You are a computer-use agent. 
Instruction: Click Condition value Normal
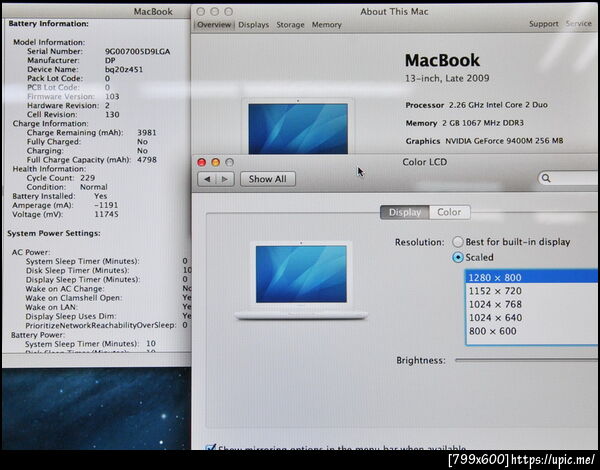[x=94, y=187]
